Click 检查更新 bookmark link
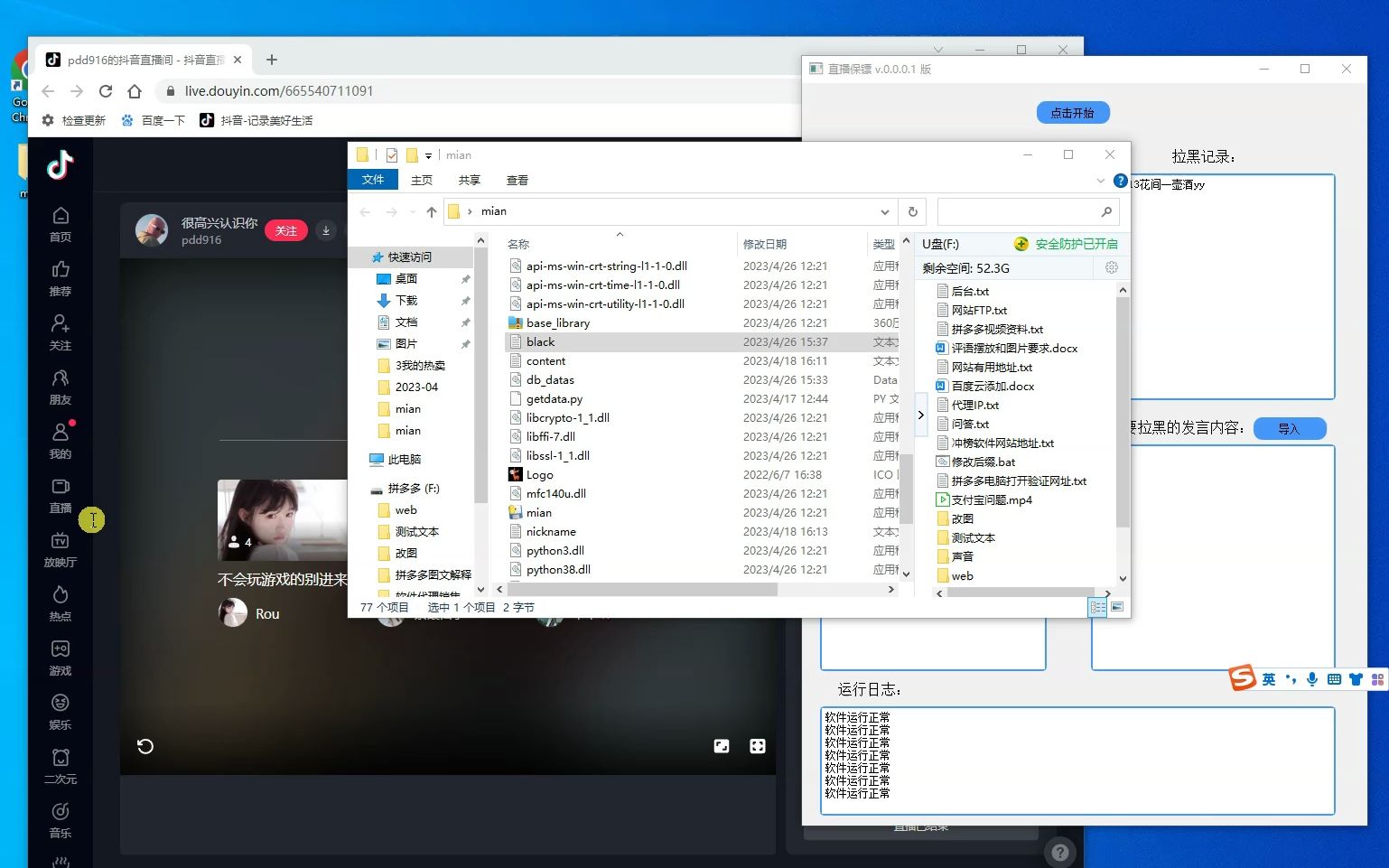Viewport: 1389px width, 868px height. pos(73,120)
